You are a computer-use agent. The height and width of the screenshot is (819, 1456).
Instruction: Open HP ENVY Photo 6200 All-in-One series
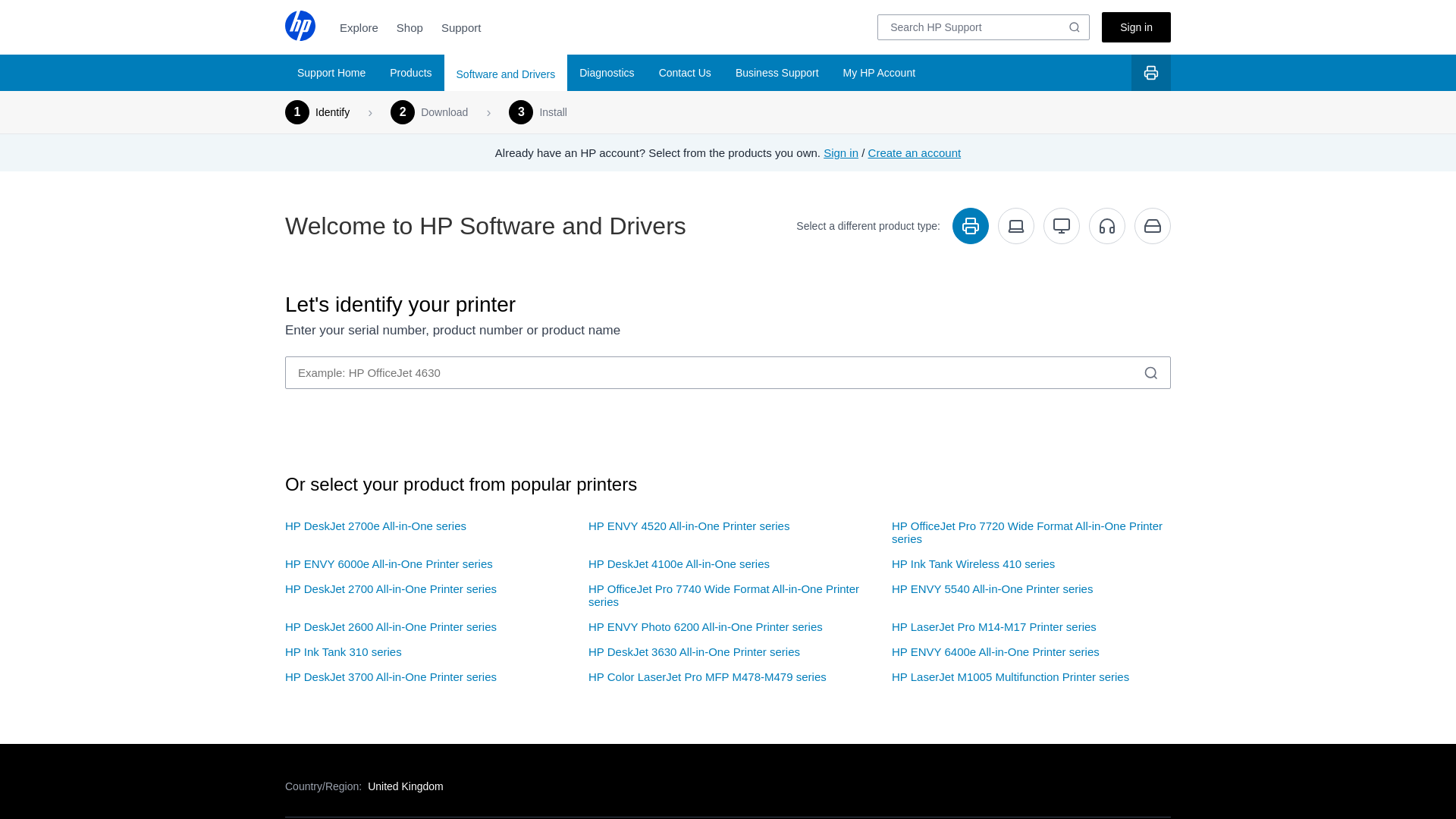pos(706,627)
